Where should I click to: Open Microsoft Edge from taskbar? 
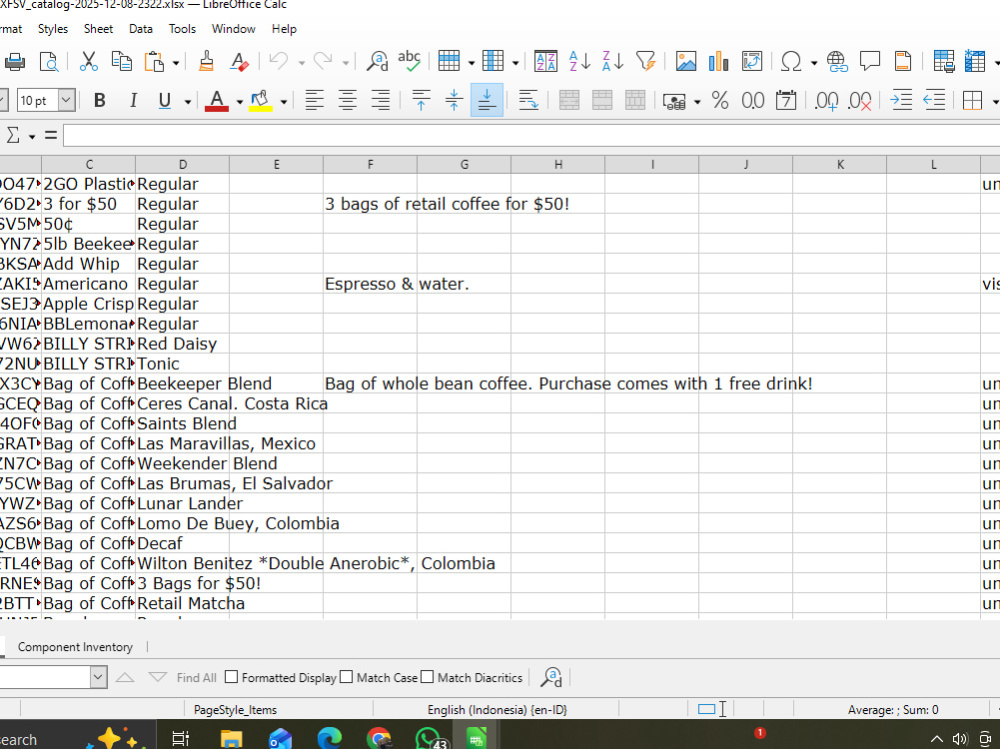click(329, 739)
